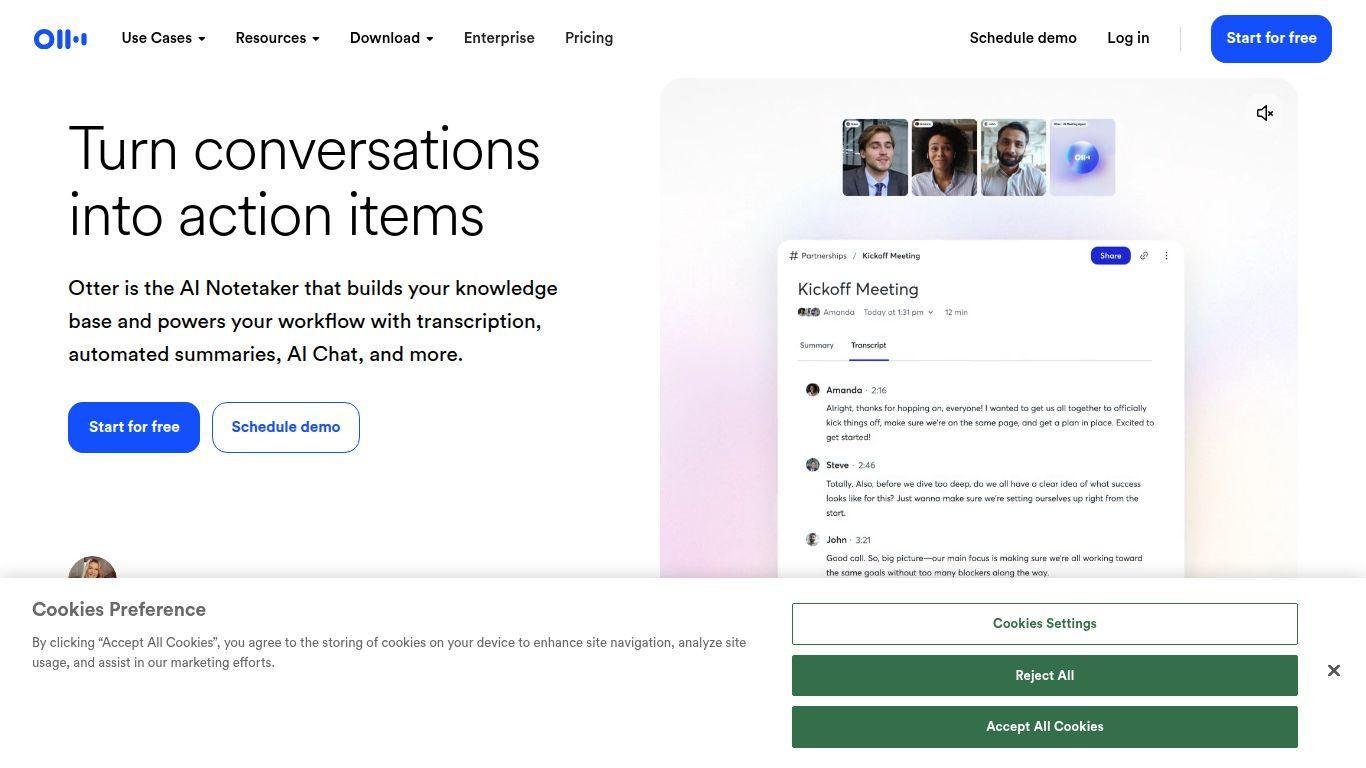Click the copy link icon beside Share

(x=1144, y=256)
